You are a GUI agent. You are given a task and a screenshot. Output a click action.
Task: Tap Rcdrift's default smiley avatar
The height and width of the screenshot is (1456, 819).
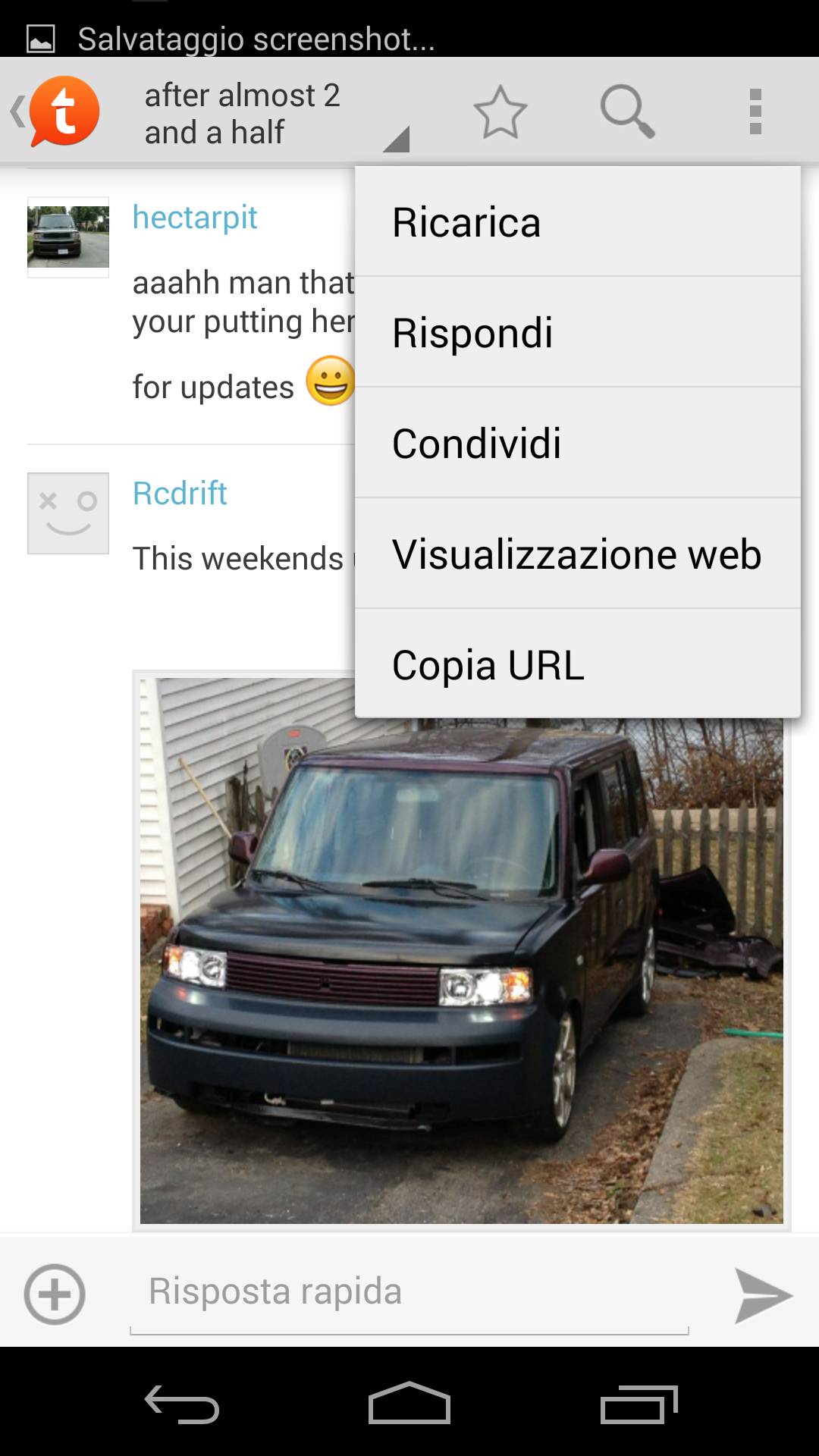(x=68, y=513)
